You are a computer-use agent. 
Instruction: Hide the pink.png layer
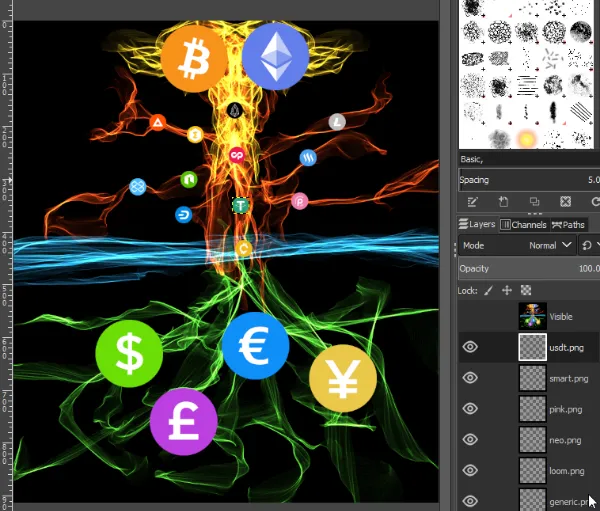[x=470, y=408]
